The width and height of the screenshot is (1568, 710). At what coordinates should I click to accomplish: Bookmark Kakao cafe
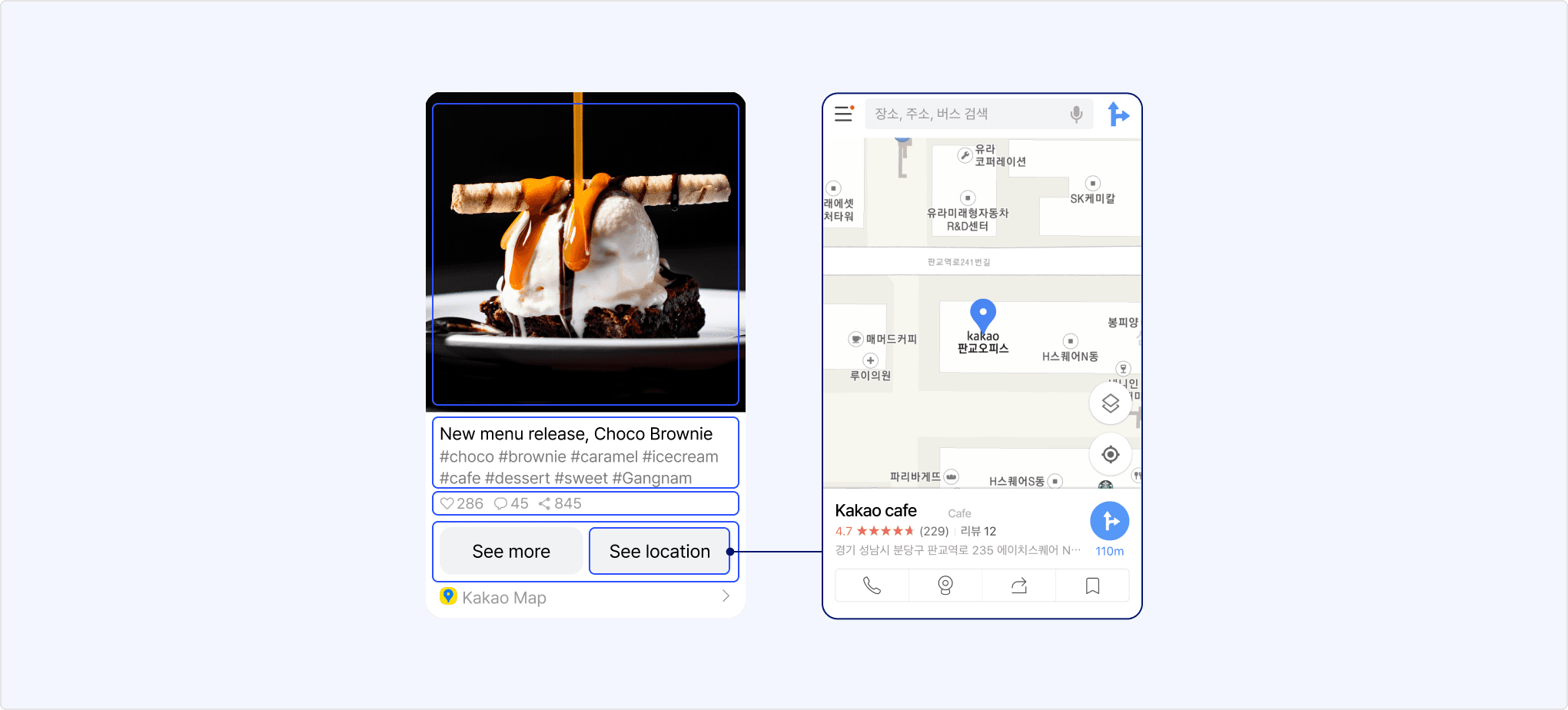[1092, 586]
